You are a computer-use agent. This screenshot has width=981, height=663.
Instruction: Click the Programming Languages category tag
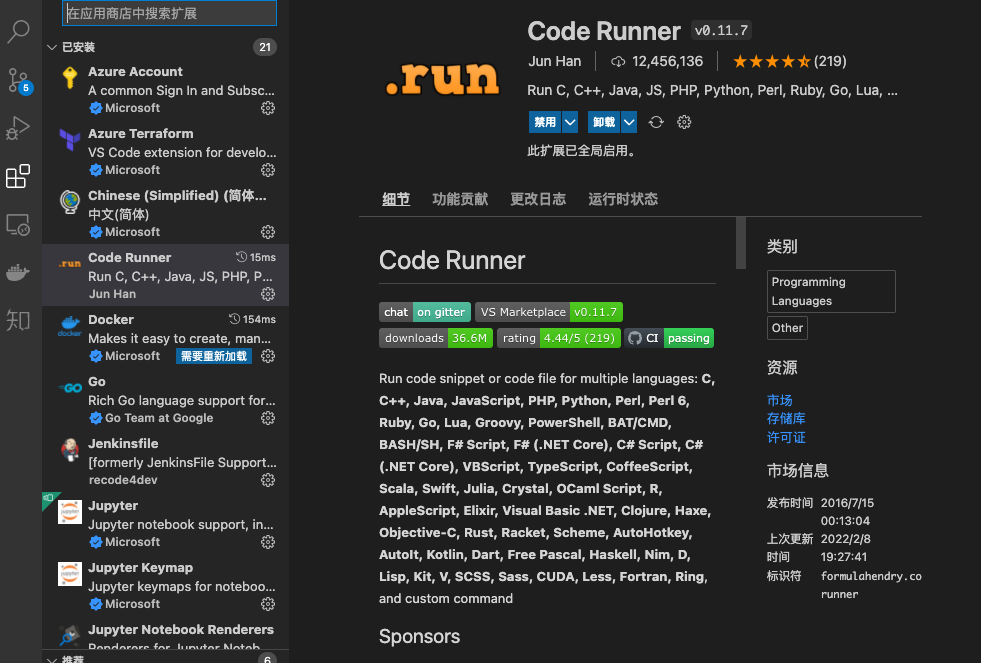[831, 291]
